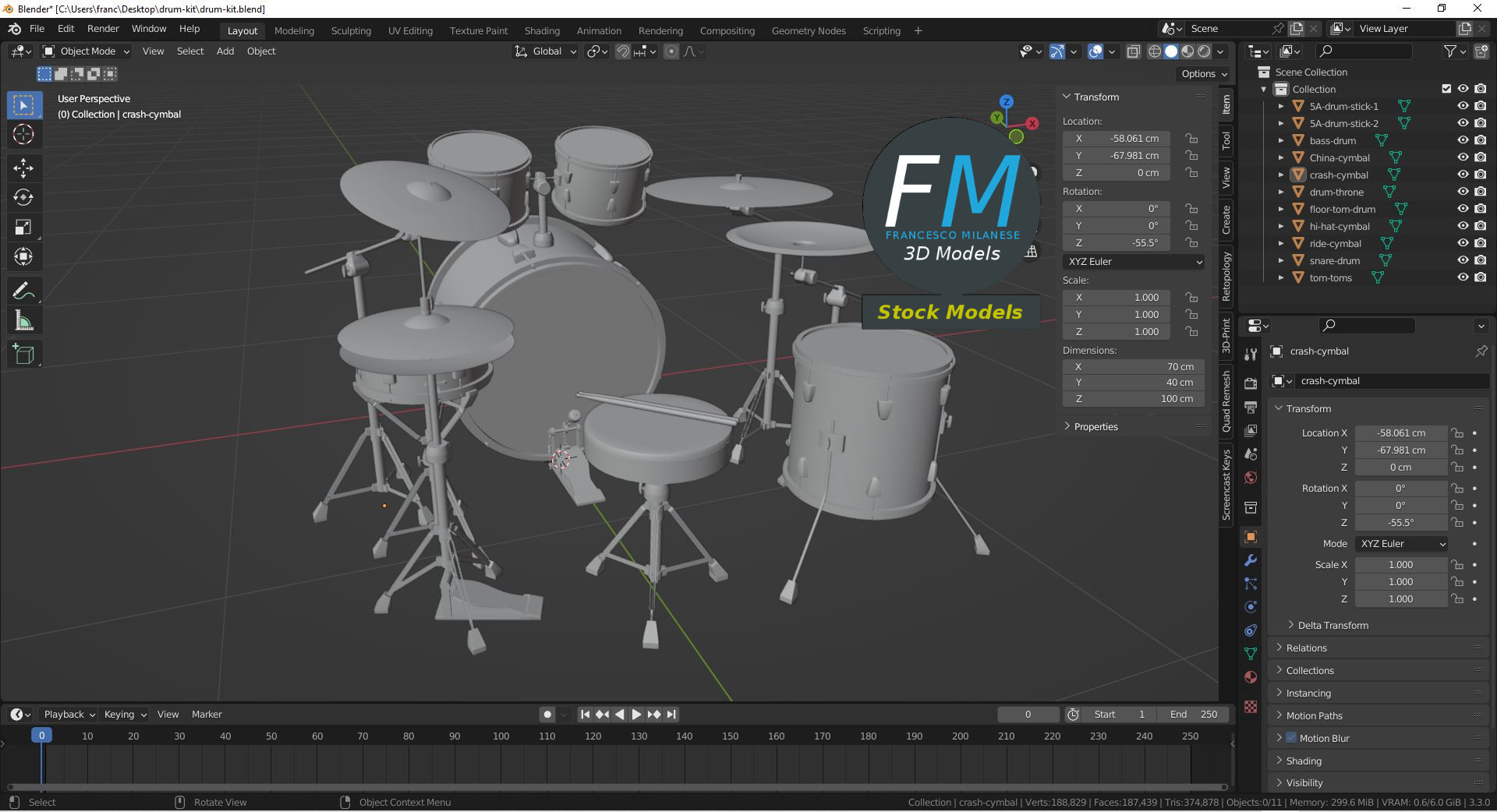This screenshot has height=812, width=1497.
Task: Open Render properties tab icon
Action: pyautogui.click(x=1251, y=383)
